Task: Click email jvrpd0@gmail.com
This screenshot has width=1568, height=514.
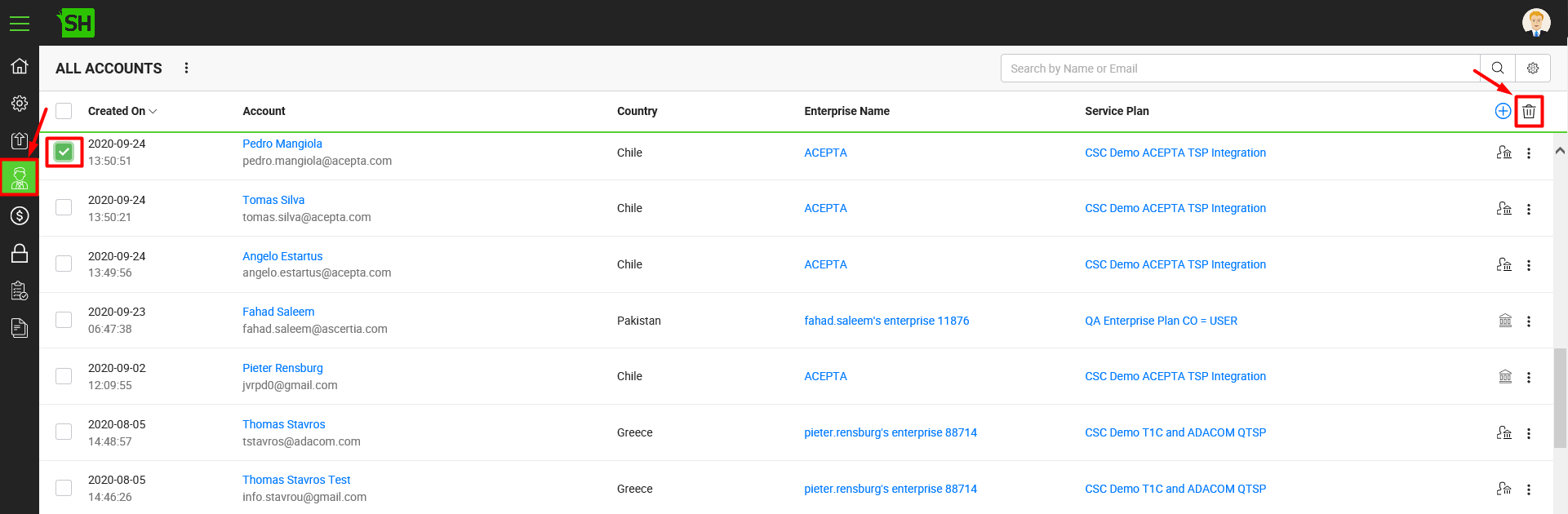Action: [x=290, y=385]
